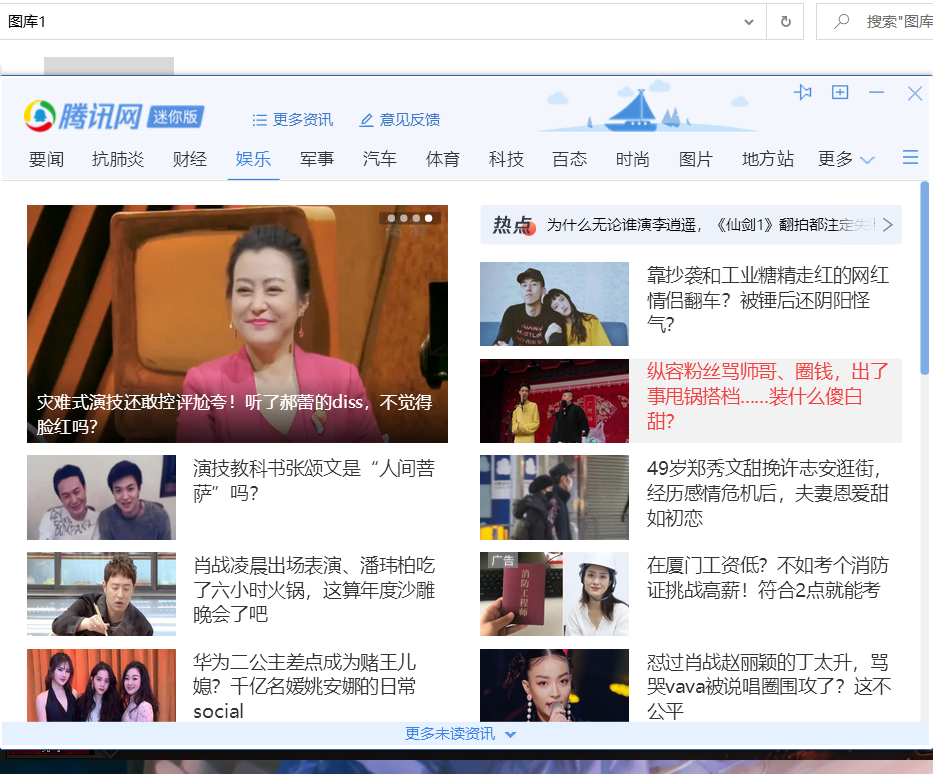Click the 意见反馈 pencil icon
933x774 pixels.
pyautogui.click(x=366, y=120)
